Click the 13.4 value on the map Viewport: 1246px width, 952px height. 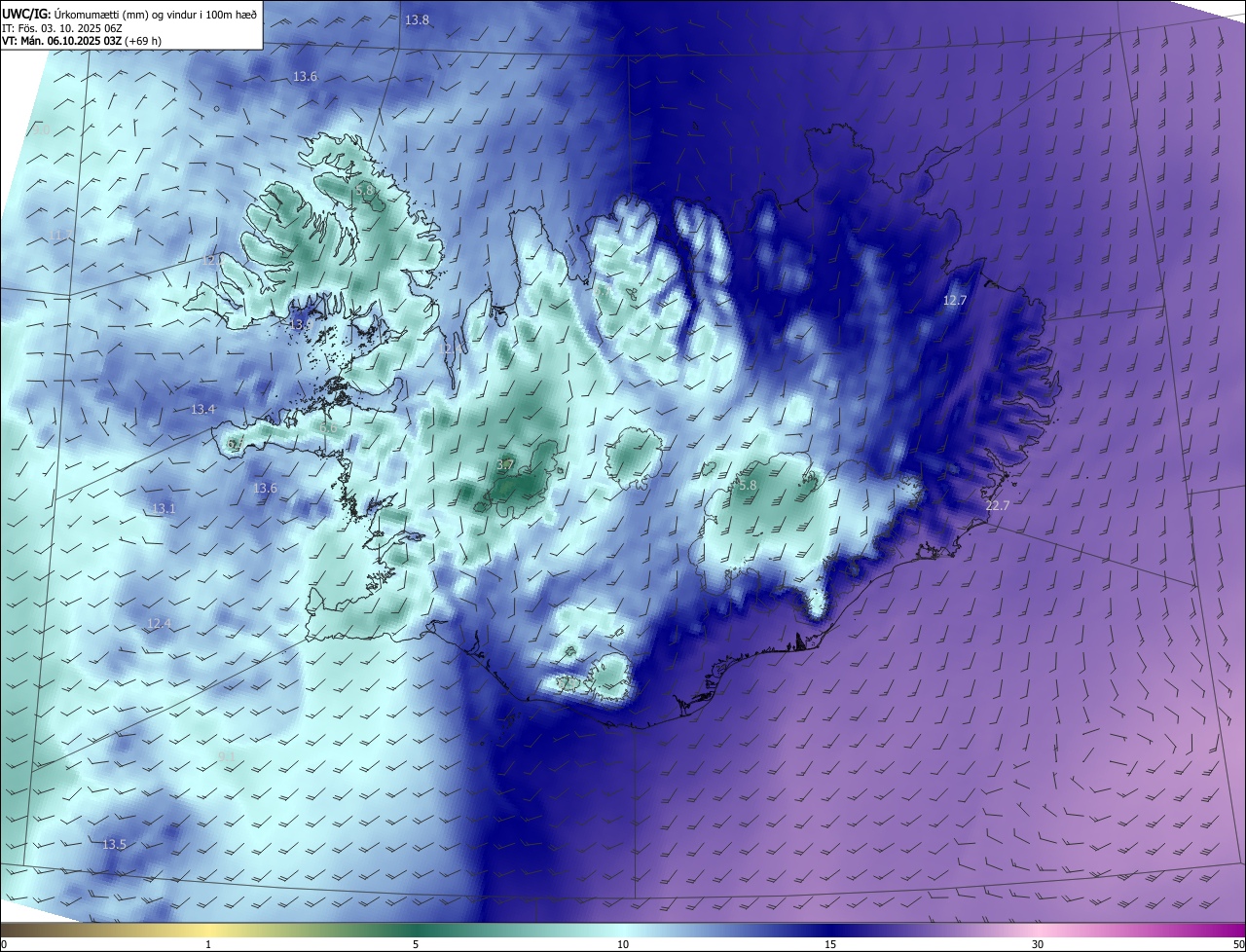(x=202, y=409)
